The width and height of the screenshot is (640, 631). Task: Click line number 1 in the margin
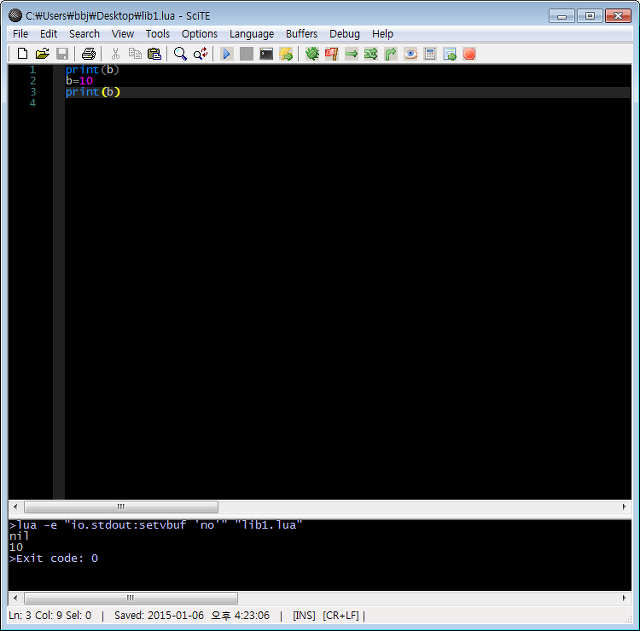coord(33,70)
